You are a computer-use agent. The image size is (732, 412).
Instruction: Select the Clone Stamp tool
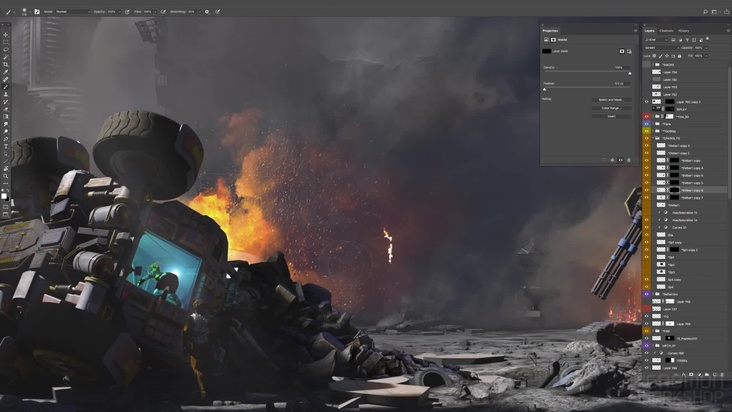tap(6, 94)
